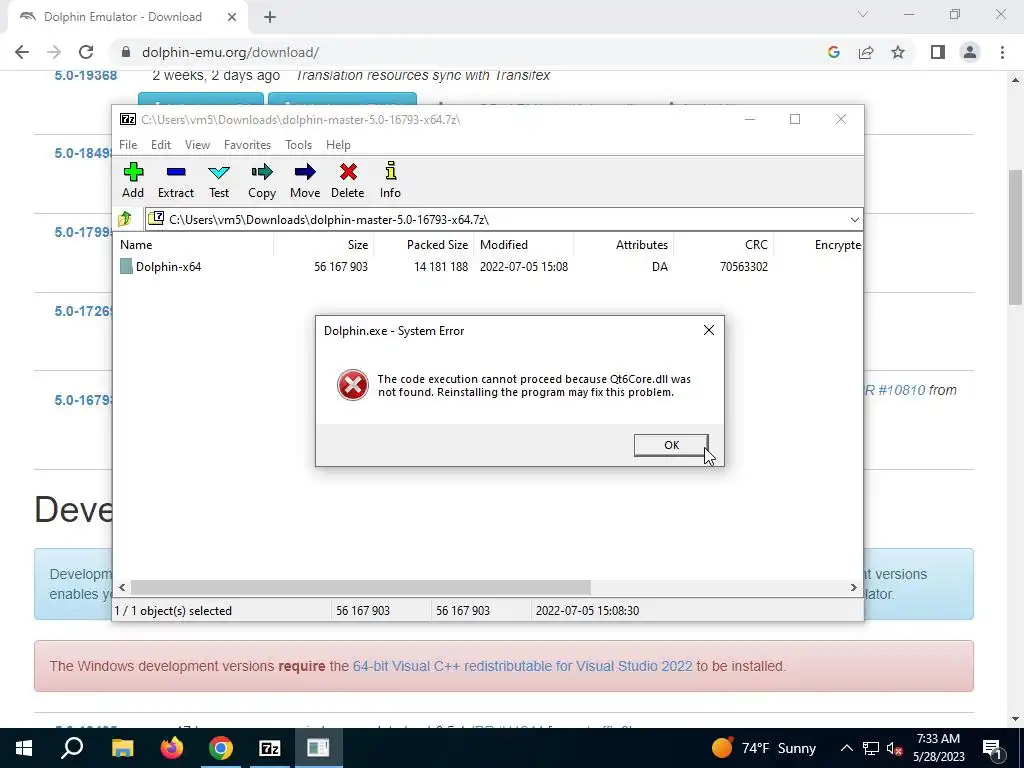This screenshot has height=768, width=1024.
Task: Open the 7-Zip Edit menu
Action: pos(161,145)
